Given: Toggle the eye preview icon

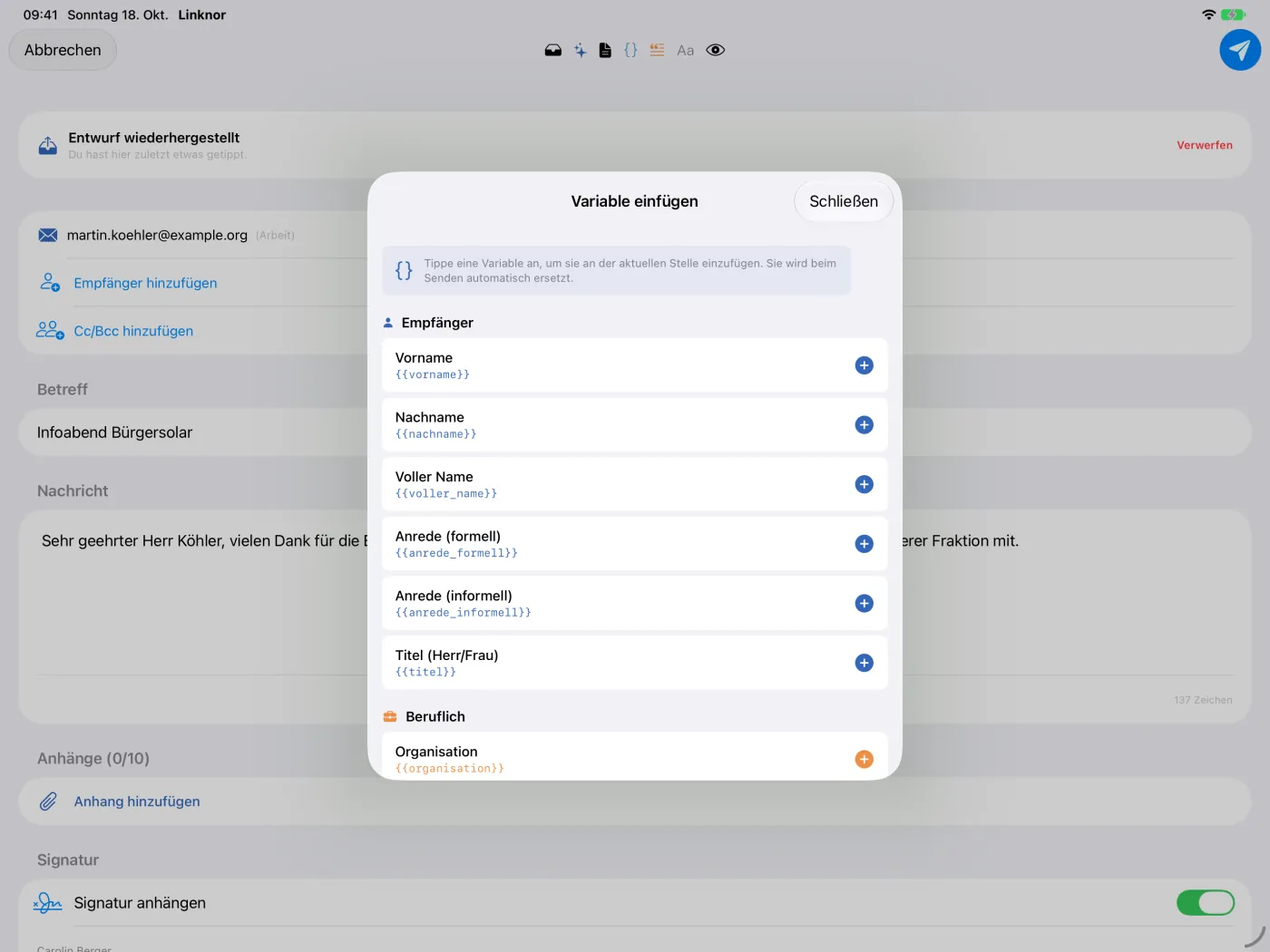Looking at the screenshot, I should [x=715, y=51].
